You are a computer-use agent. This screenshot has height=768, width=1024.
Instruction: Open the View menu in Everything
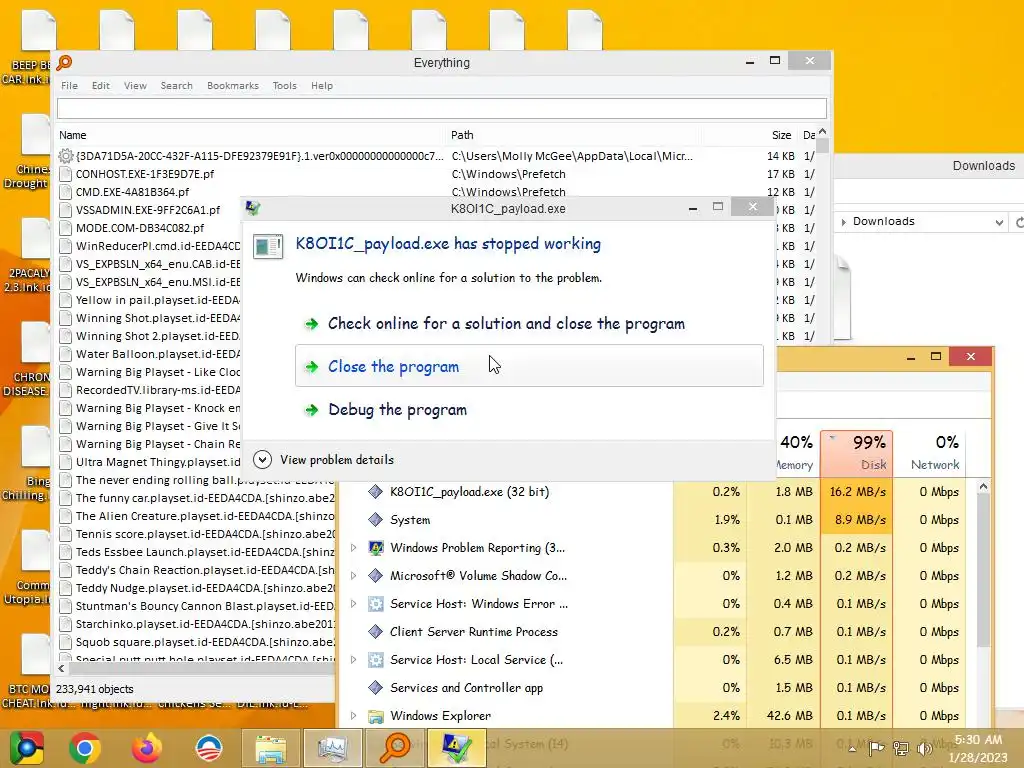coord(135,86)
